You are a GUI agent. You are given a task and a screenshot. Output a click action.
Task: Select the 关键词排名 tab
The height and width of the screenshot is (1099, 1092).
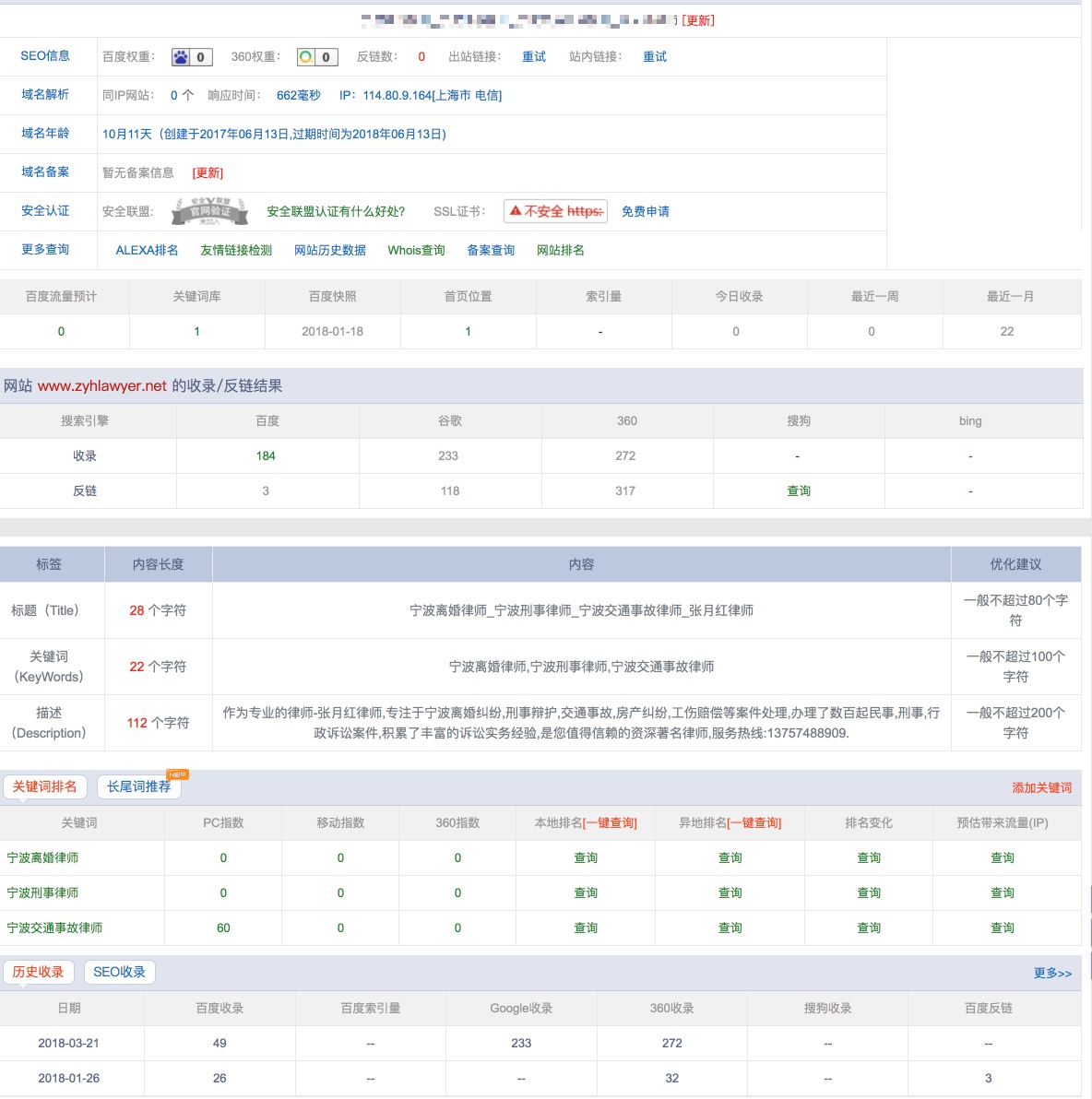(x=44, y=786)
